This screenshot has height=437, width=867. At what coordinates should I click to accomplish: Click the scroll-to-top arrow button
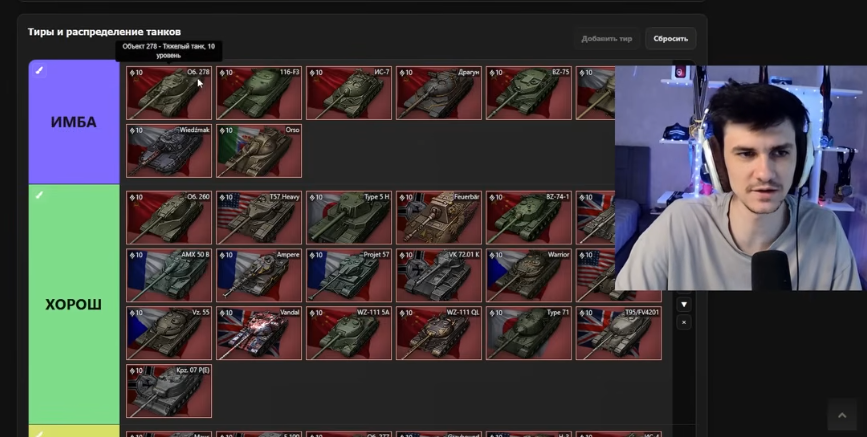click(842, 415)
